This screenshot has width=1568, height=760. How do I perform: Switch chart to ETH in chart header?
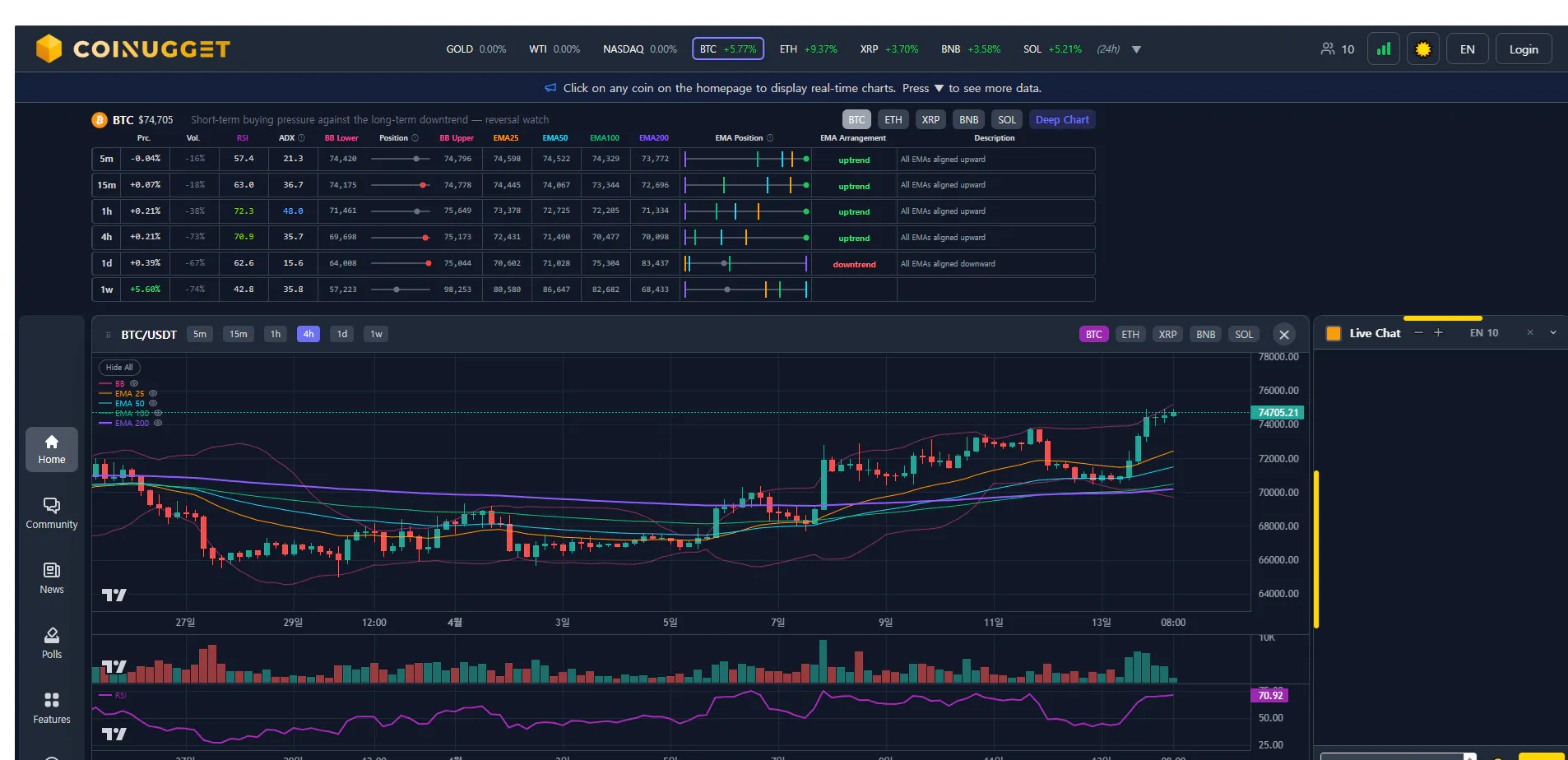pos(1130,334)
